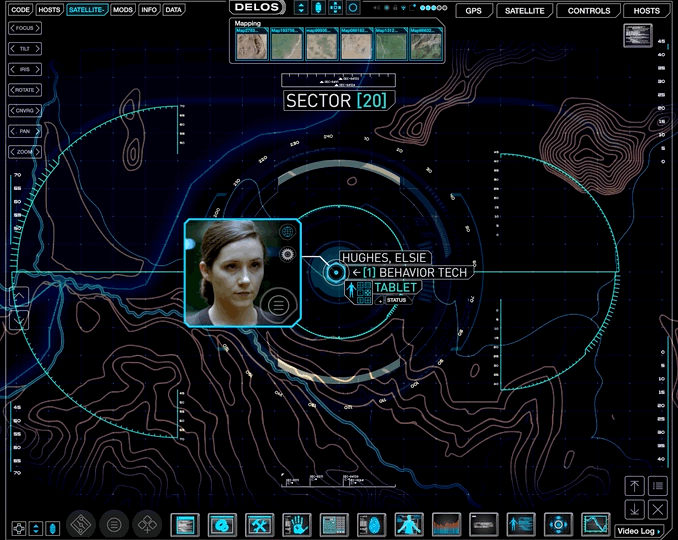Click the upload arrow icon at bottom right

634,486
